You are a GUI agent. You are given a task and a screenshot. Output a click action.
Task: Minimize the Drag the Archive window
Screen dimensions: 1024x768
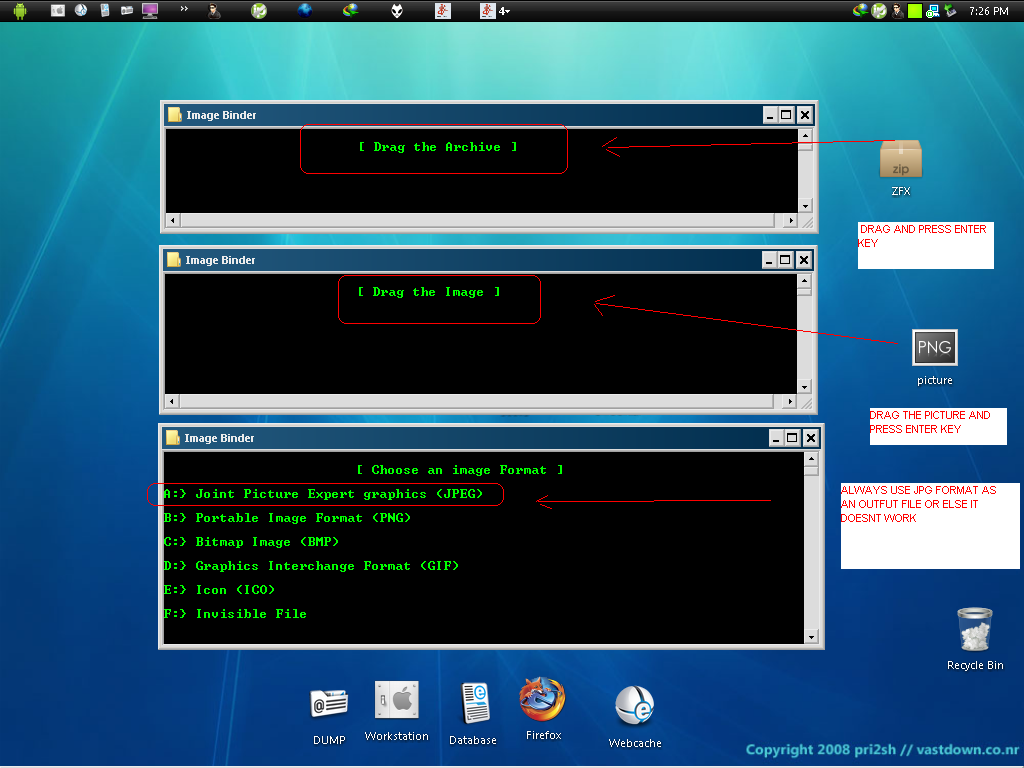770,115
